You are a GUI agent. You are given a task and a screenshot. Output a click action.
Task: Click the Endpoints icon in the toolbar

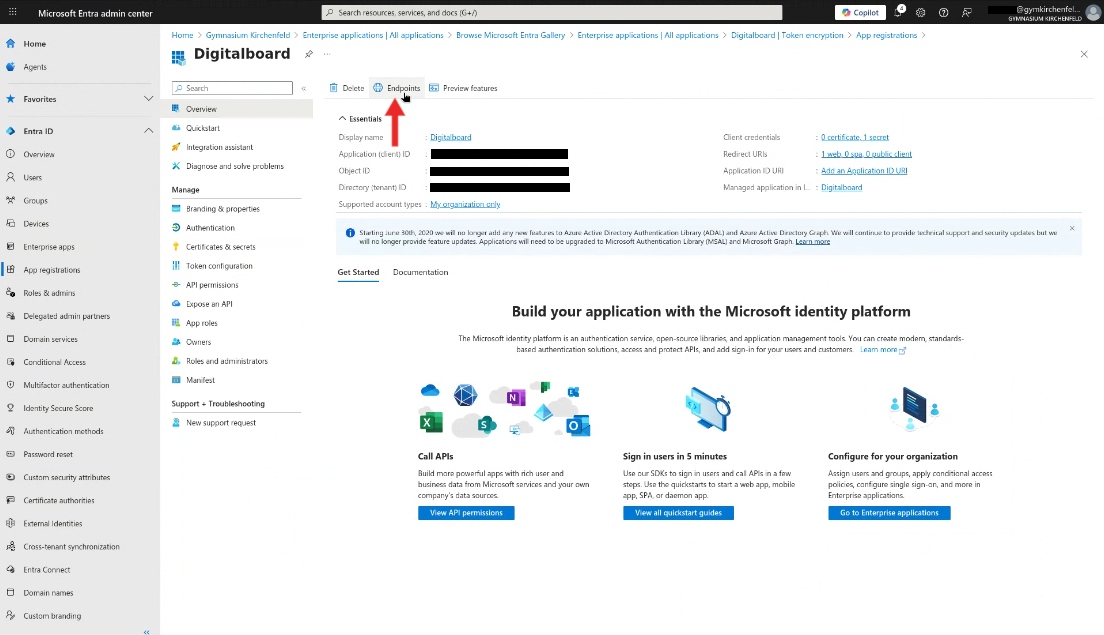[x=378, y=88]
